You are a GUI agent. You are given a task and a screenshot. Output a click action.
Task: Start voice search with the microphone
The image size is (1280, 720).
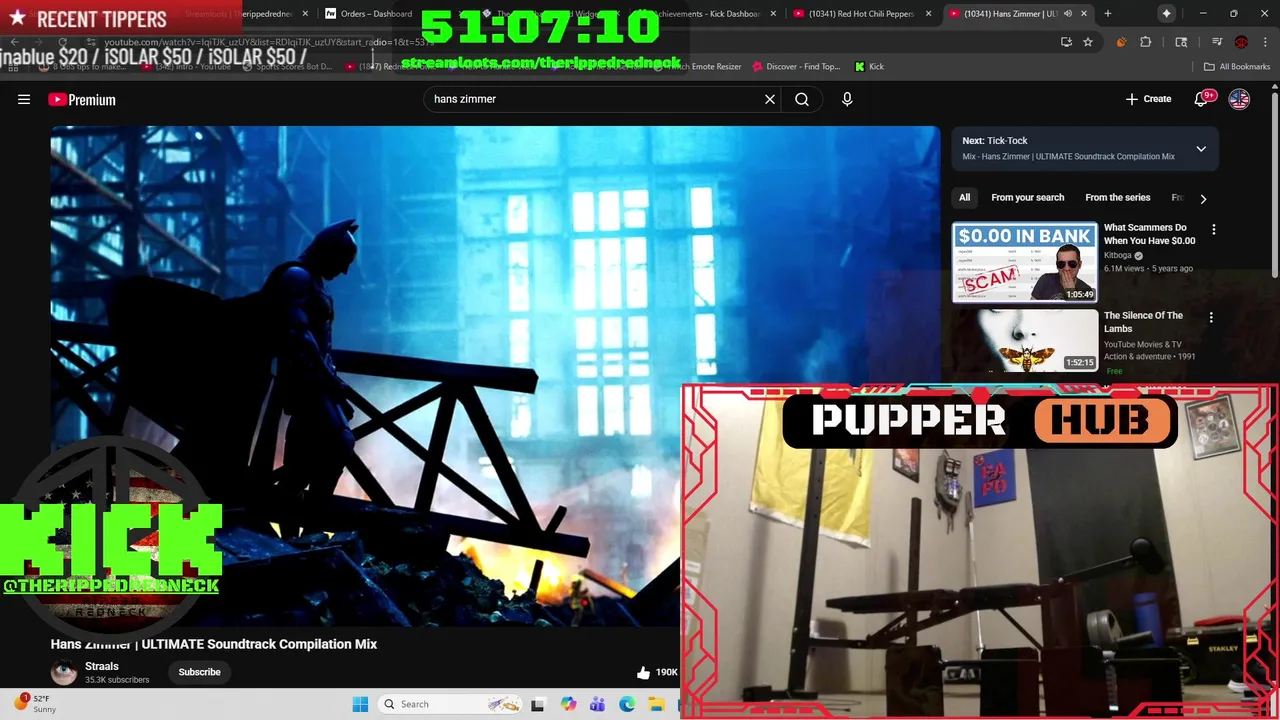click(847, 99)
